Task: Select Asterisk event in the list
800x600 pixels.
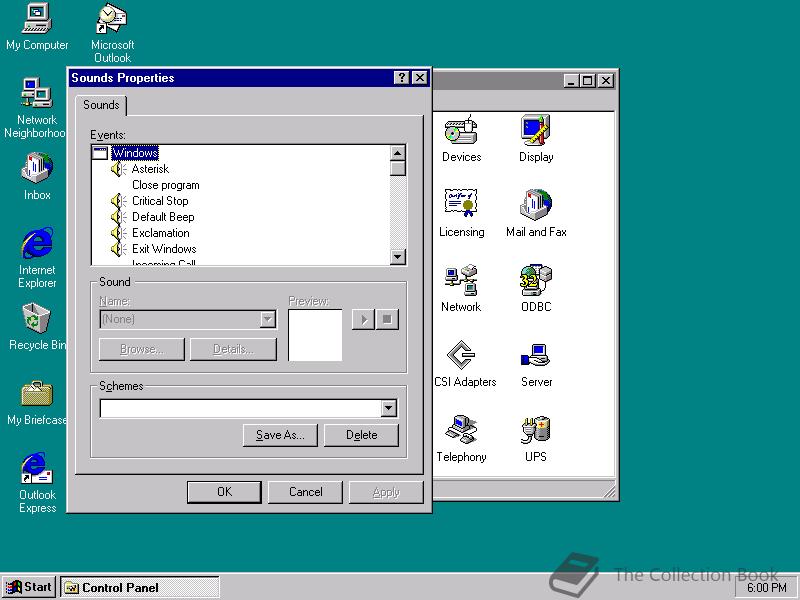Action: 150,169
